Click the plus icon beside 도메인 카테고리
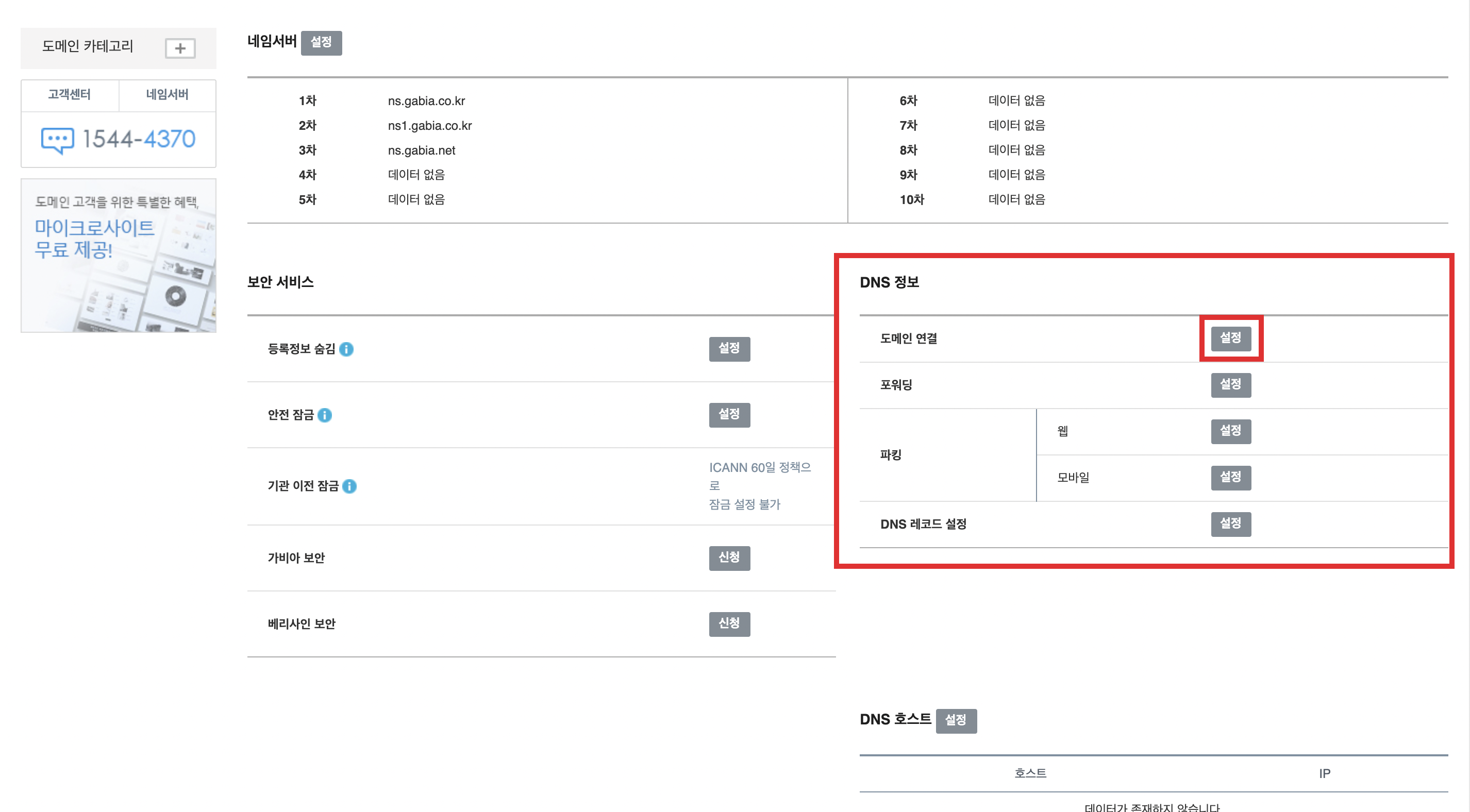Image resolution: width=1470 pixels, height=812 pixels. tap(180, 48)
